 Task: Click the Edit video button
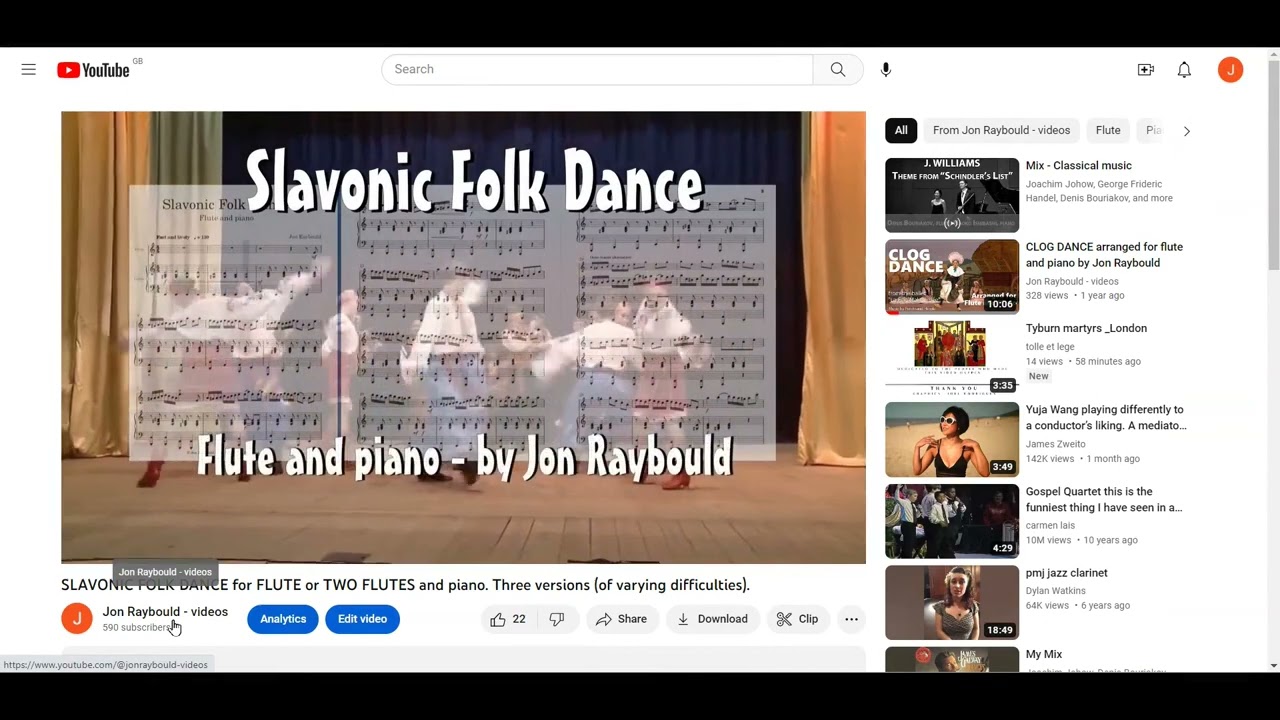click(362, 619)
